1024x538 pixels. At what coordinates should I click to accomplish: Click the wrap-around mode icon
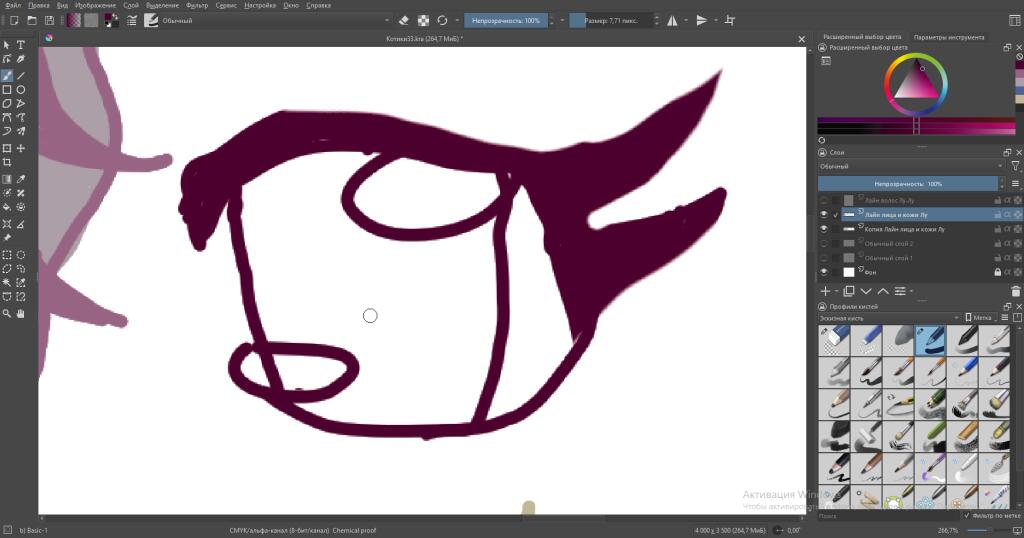tap(730, 21)
